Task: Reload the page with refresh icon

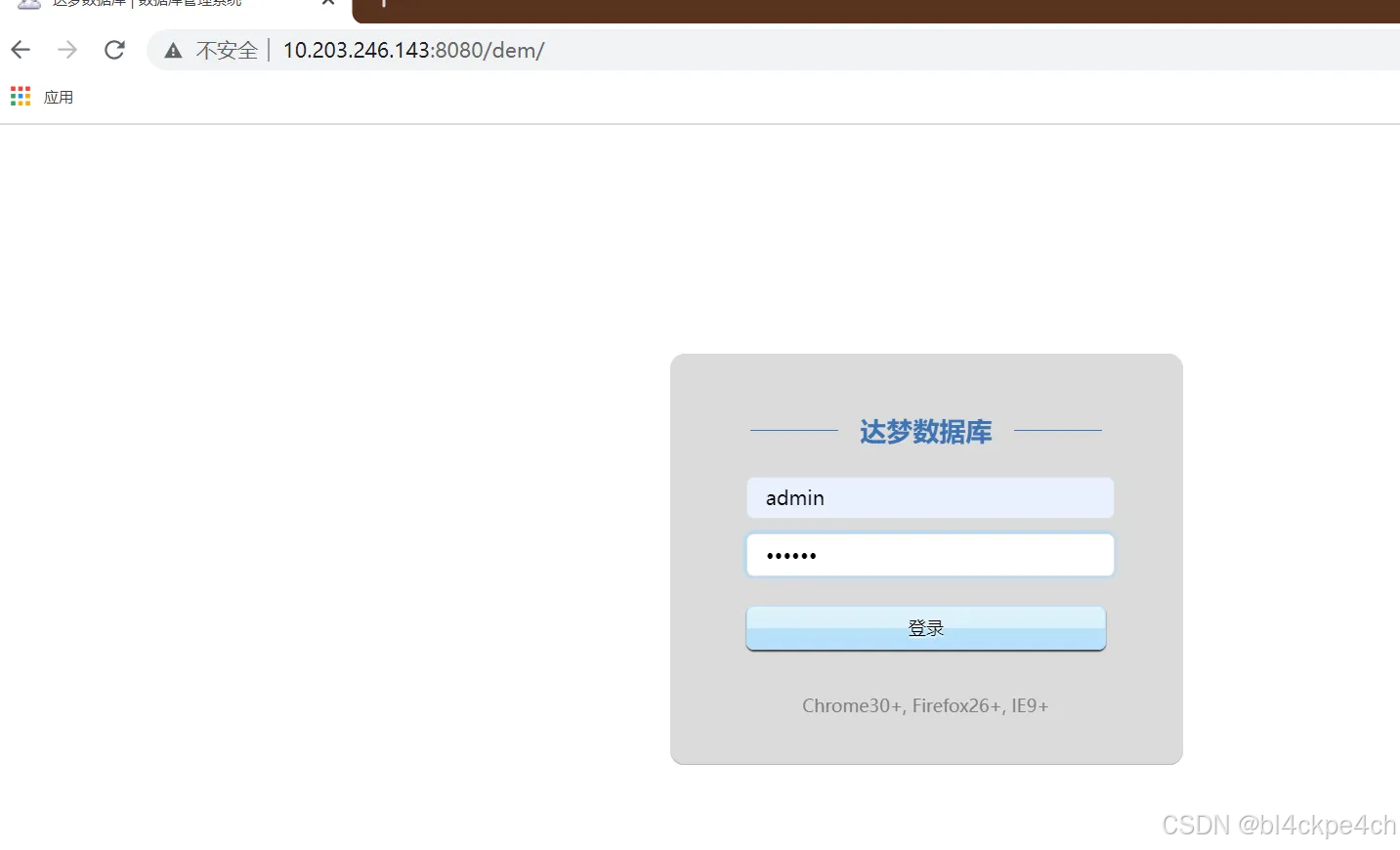Action: click(x=114, y=50)
